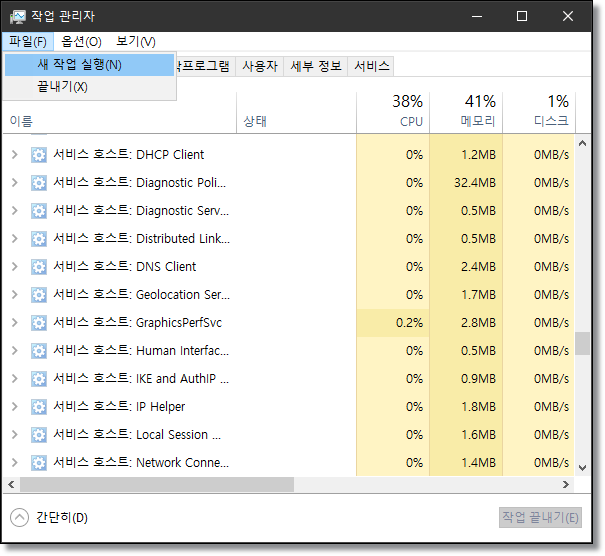Select the 32.4MB memory value cell
This screenshot has width=605, height=556.
click(466, 183)
